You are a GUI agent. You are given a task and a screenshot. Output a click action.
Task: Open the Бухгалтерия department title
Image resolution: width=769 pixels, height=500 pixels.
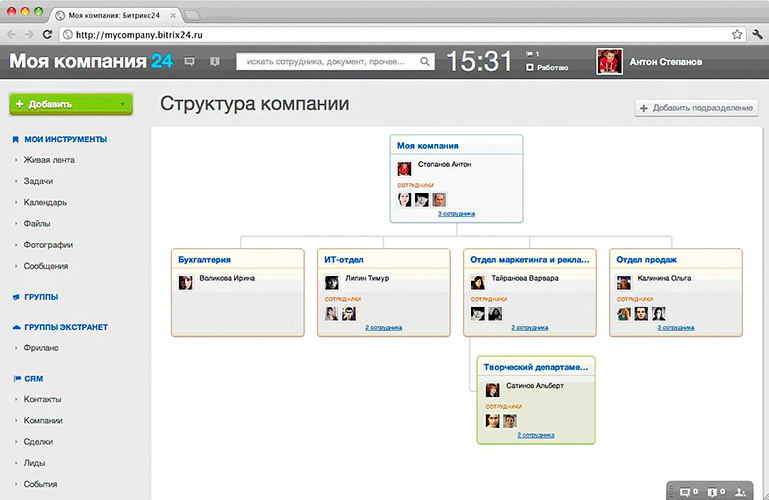tap(205, 260)
